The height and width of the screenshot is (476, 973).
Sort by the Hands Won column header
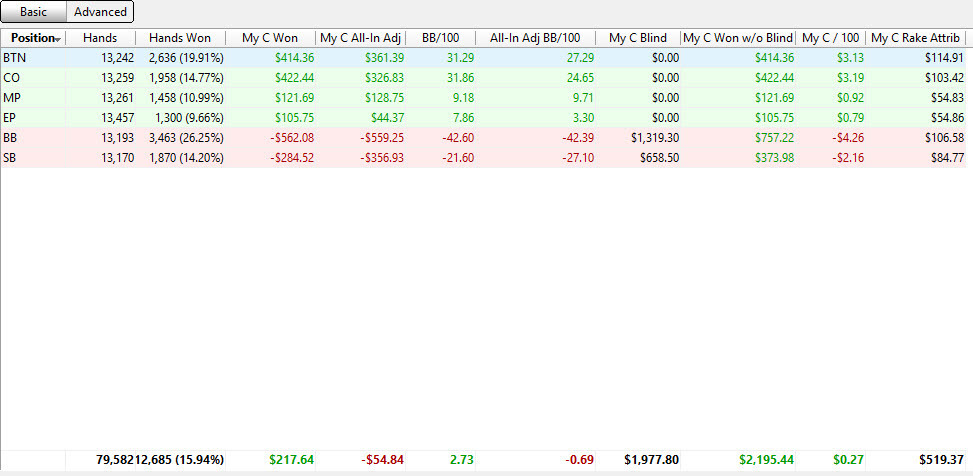pos(180,38)
